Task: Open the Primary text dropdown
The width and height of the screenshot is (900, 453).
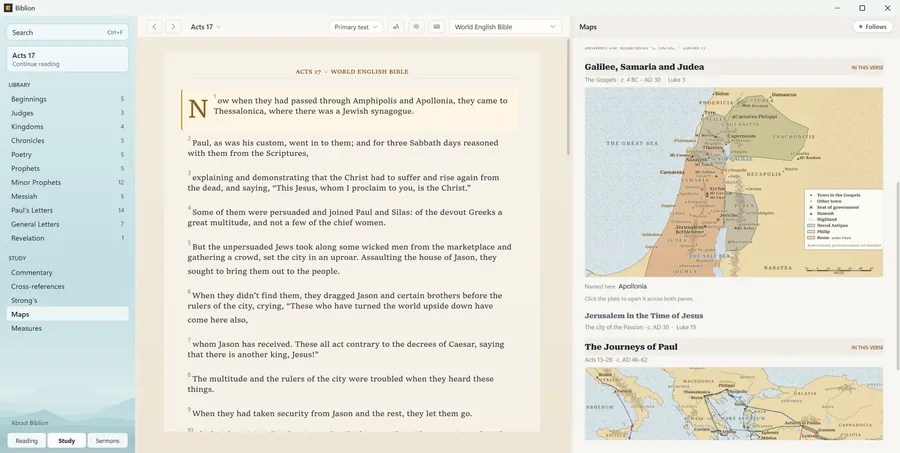Action: 356,26
